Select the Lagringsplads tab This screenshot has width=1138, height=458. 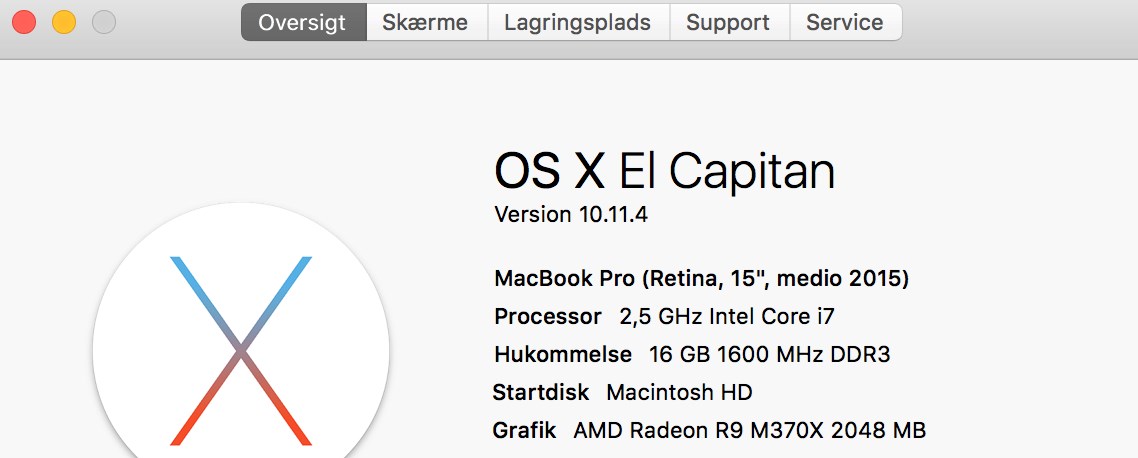578,22
